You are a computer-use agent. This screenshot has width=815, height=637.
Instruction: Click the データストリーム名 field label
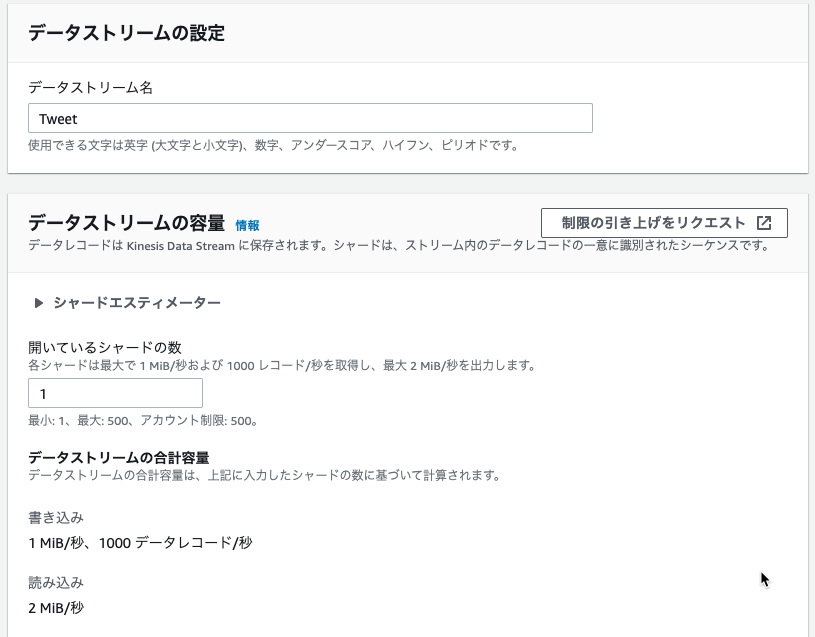(90, 87)
